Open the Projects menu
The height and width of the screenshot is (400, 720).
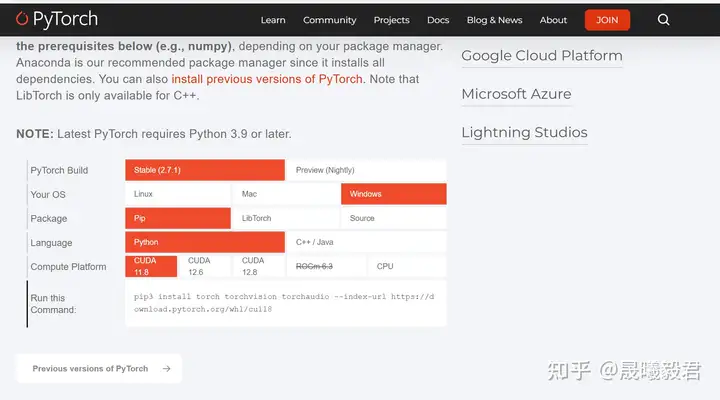pos(391,20)
